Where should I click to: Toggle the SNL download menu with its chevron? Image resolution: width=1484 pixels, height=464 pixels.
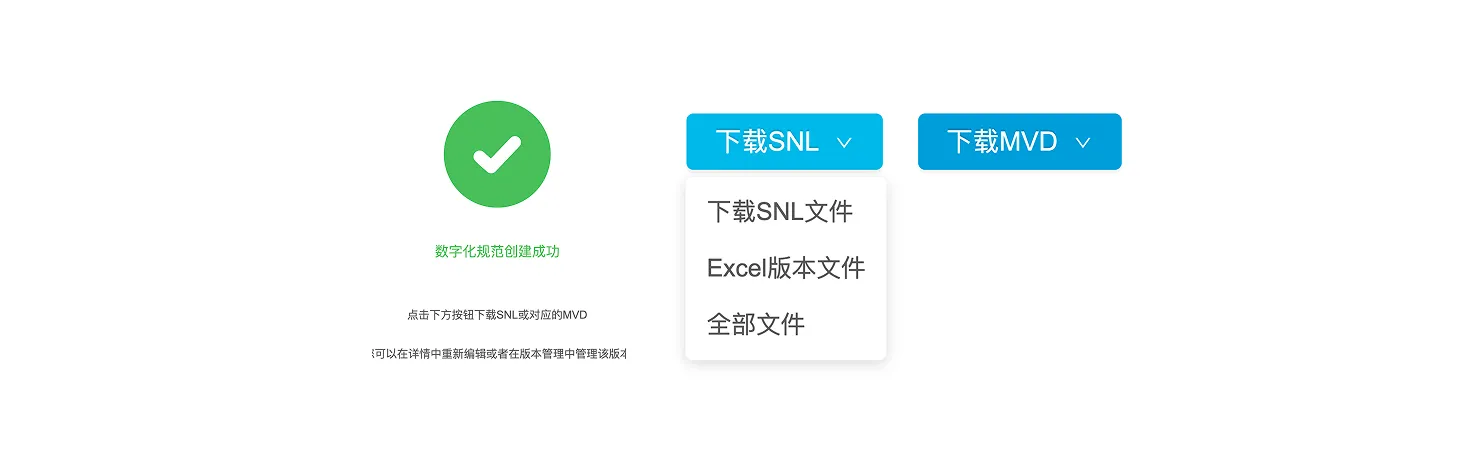pyautogui.click(x=843, y=143)
